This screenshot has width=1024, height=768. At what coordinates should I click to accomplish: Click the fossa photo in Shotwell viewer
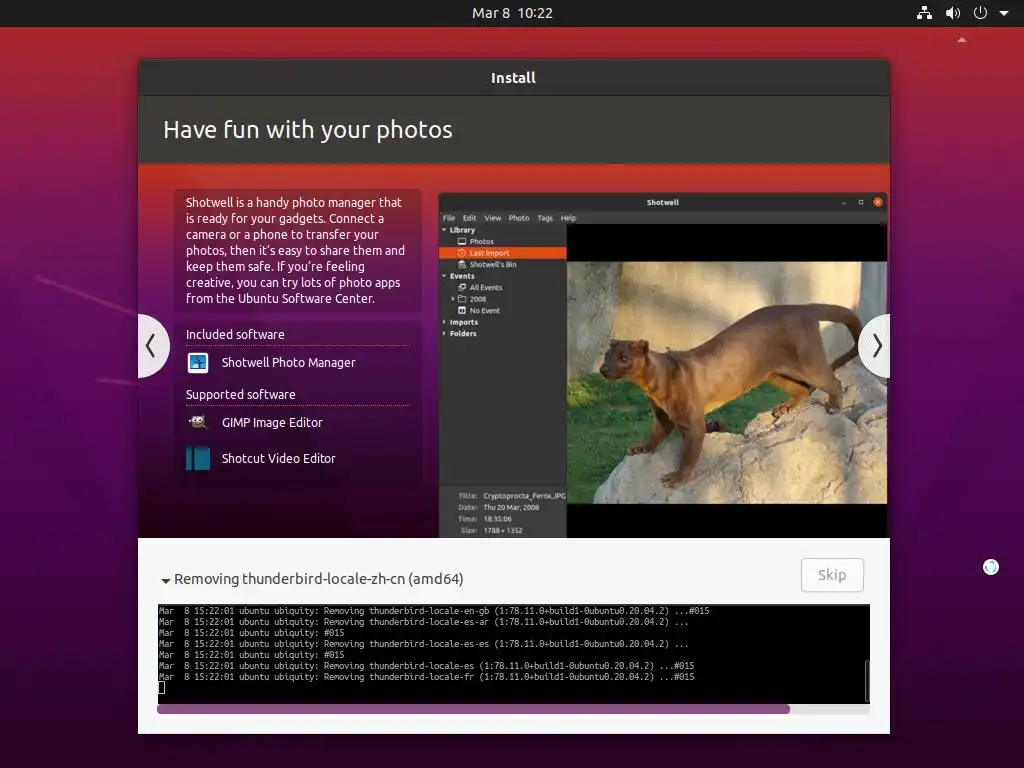coord(727,383)
